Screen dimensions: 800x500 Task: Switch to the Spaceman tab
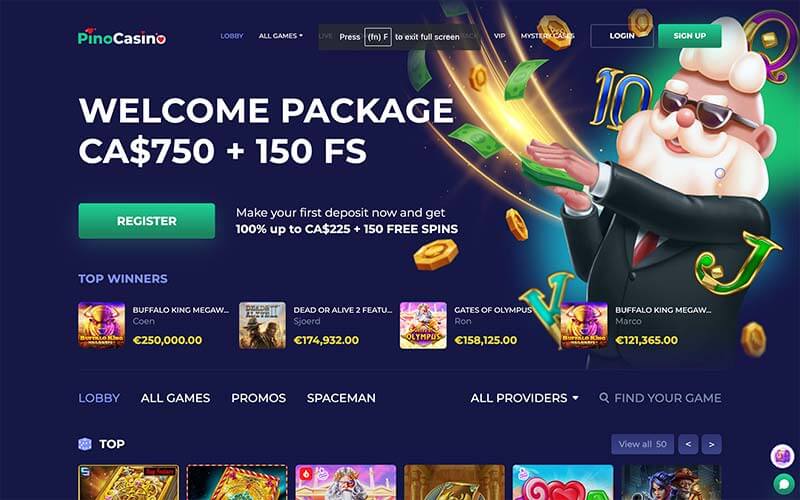[x=341, y=398]
